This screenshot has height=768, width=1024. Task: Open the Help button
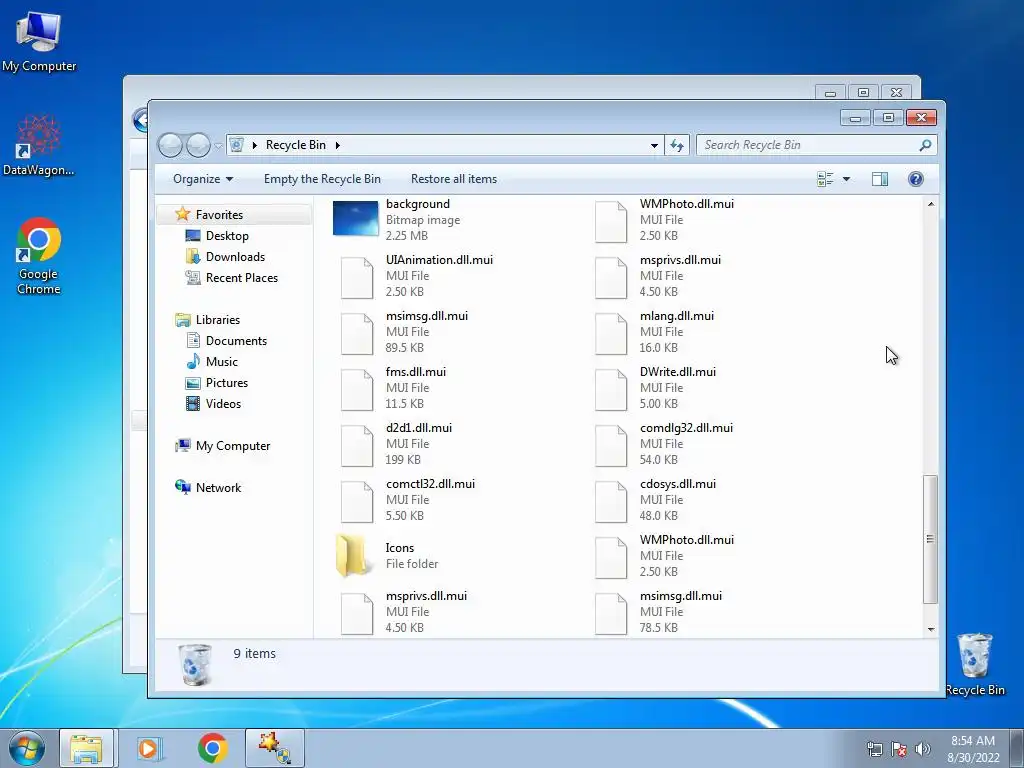pyautogui.click(x=916, y=179)
